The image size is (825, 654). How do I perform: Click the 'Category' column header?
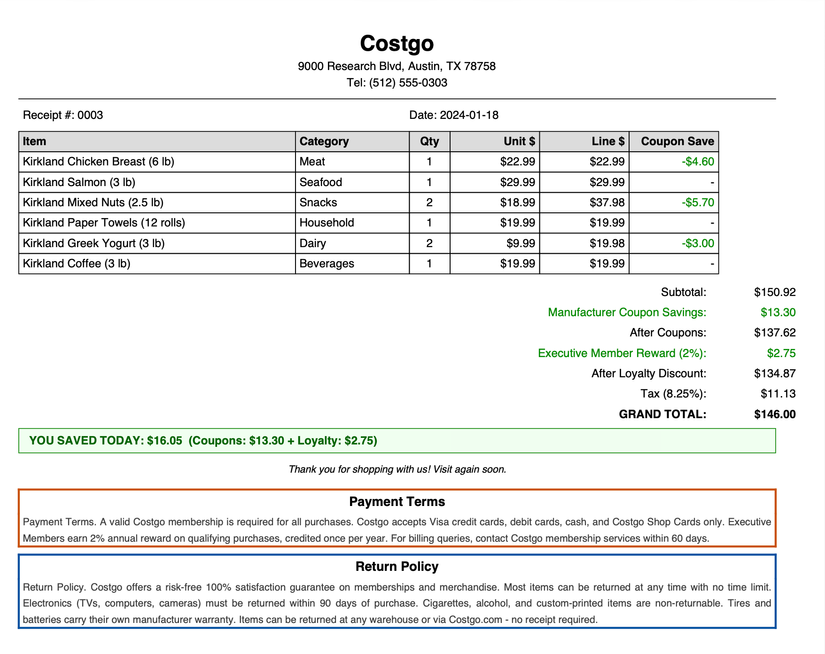[x=352, y=142]
